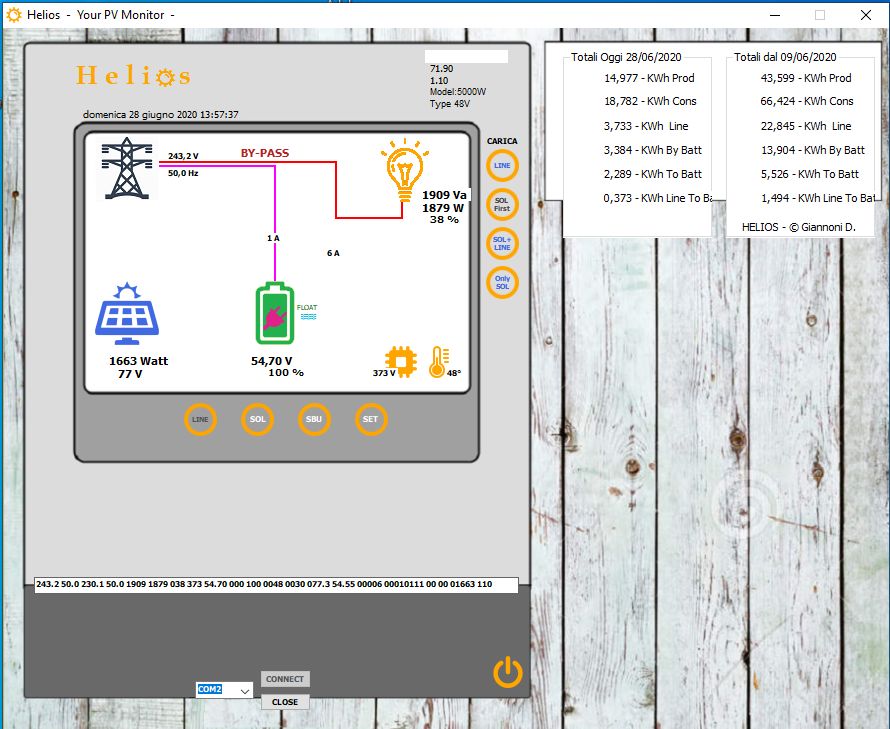Click the 373 V bus voltage text
The width and height of the screenshot is (890, 729).
(384, 373)
